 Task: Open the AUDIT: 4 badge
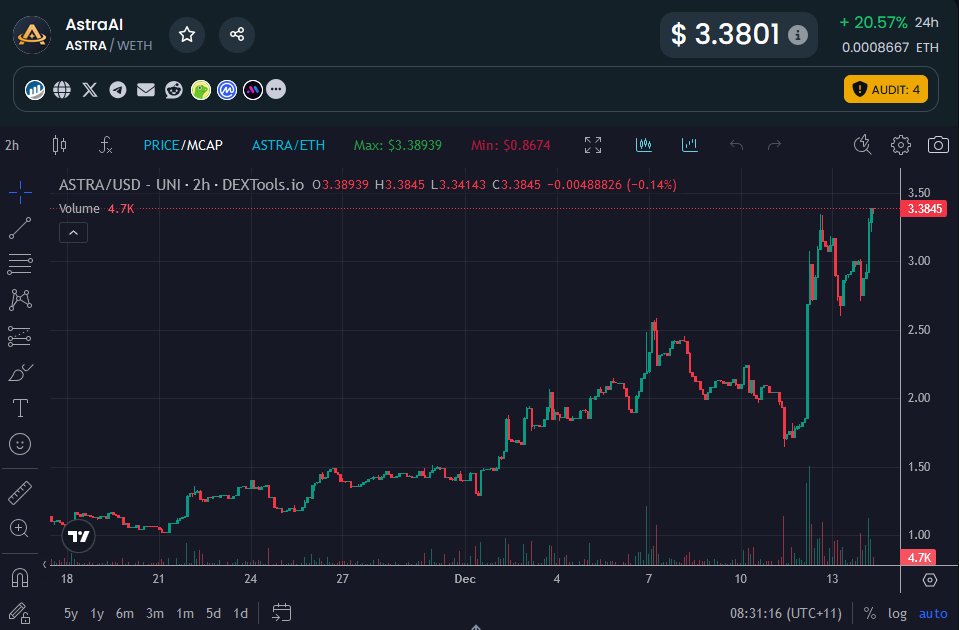(x=886, y=89)
